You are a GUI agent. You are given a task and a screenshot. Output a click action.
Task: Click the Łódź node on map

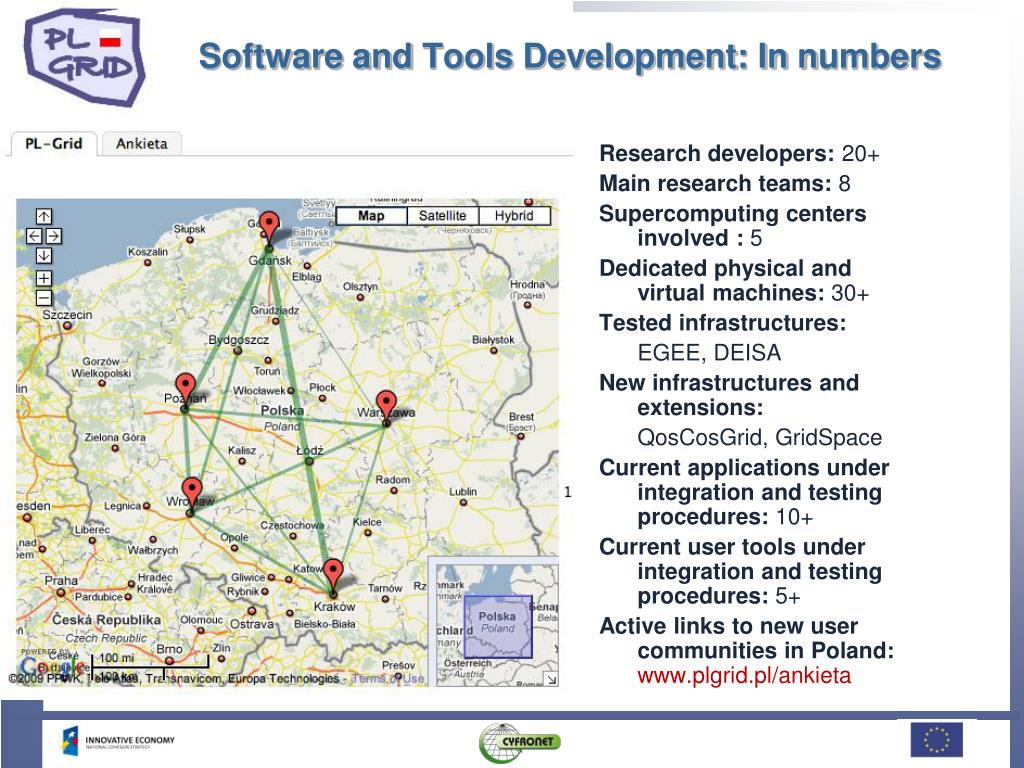(309, 461)
